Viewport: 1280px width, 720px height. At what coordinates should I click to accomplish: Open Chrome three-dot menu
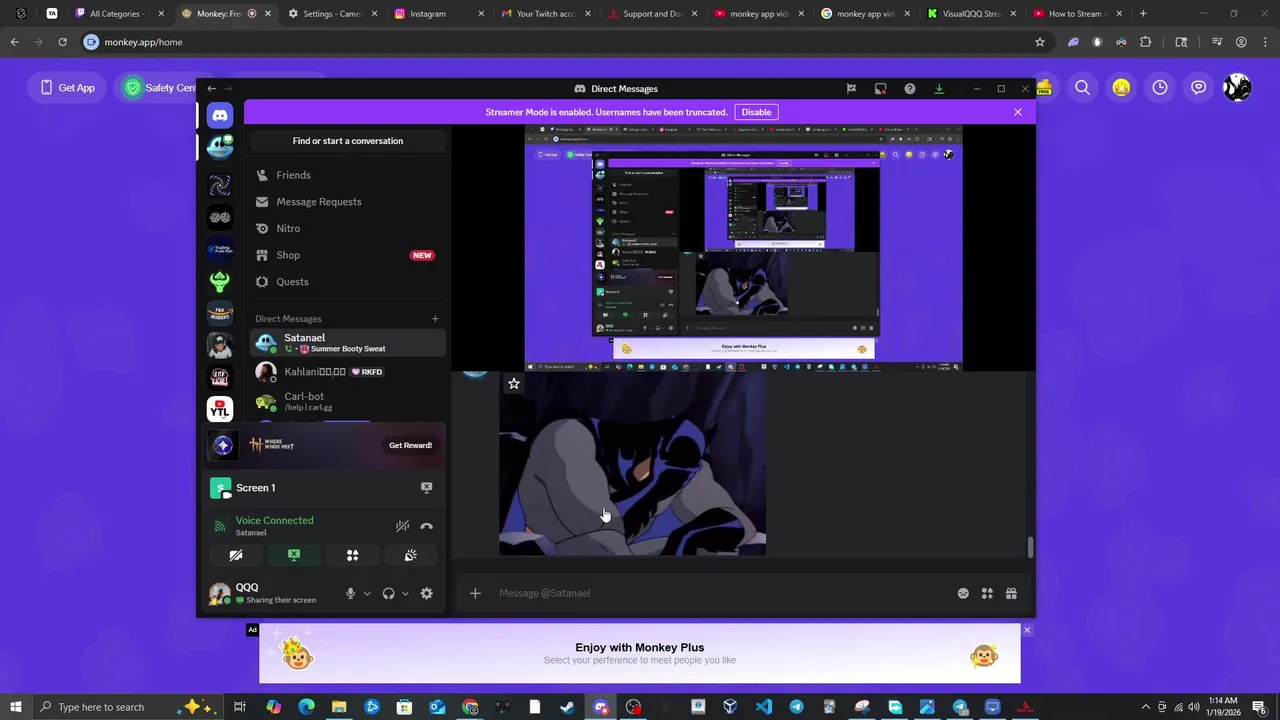coord(1265,42)
